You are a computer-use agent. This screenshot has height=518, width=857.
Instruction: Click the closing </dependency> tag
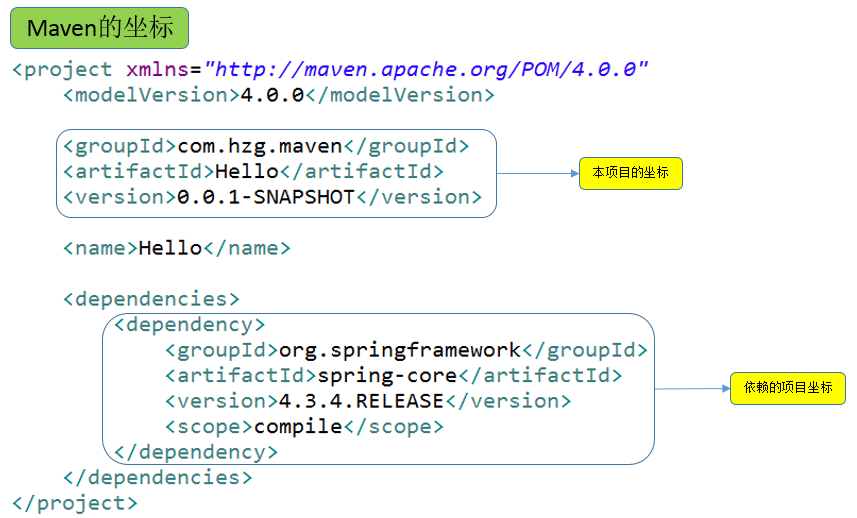pos(196,452)
